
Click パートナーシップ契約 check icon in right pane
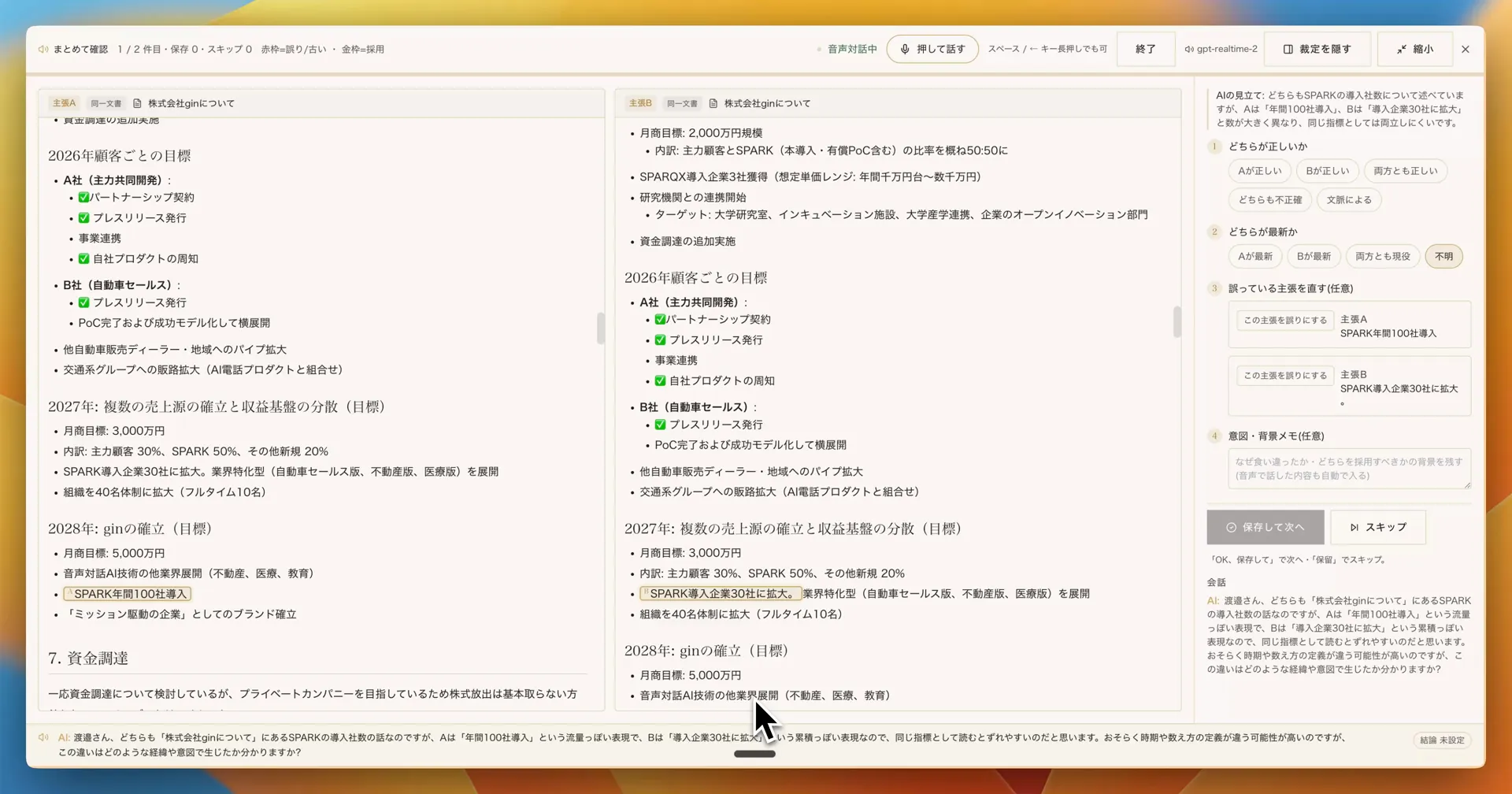(660, 320)
